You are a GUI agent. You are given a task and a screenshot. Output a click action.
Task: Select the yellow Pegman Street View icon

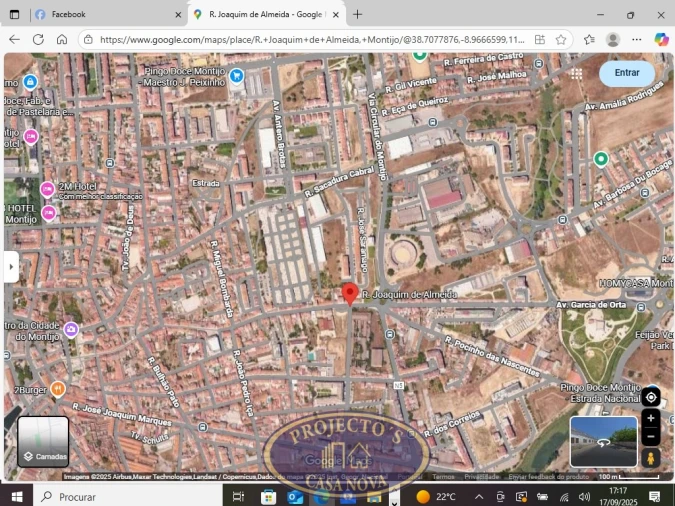tap(651, 458)
